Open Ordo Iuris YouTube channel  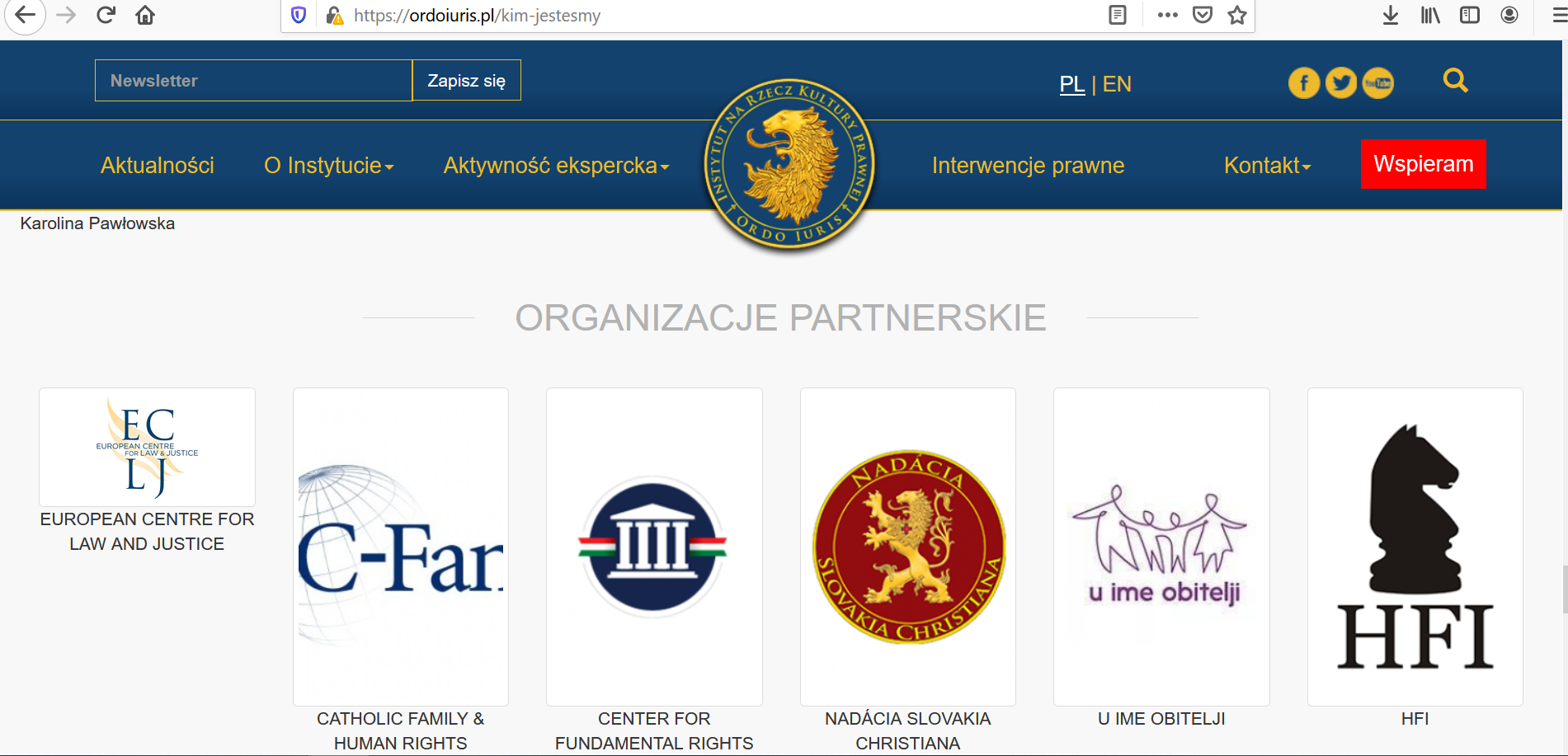1378,83
